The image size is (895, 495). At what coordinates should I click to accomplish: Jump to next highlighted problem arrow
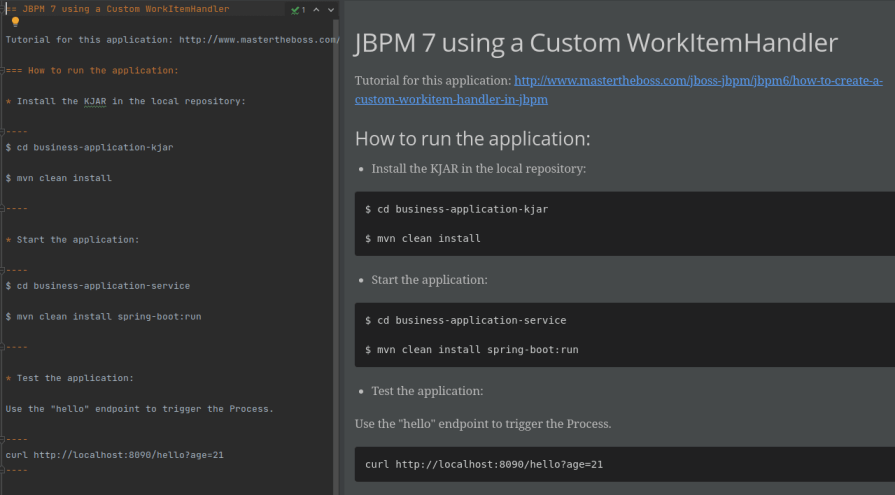pyautogui.click(x=331, y=10)
